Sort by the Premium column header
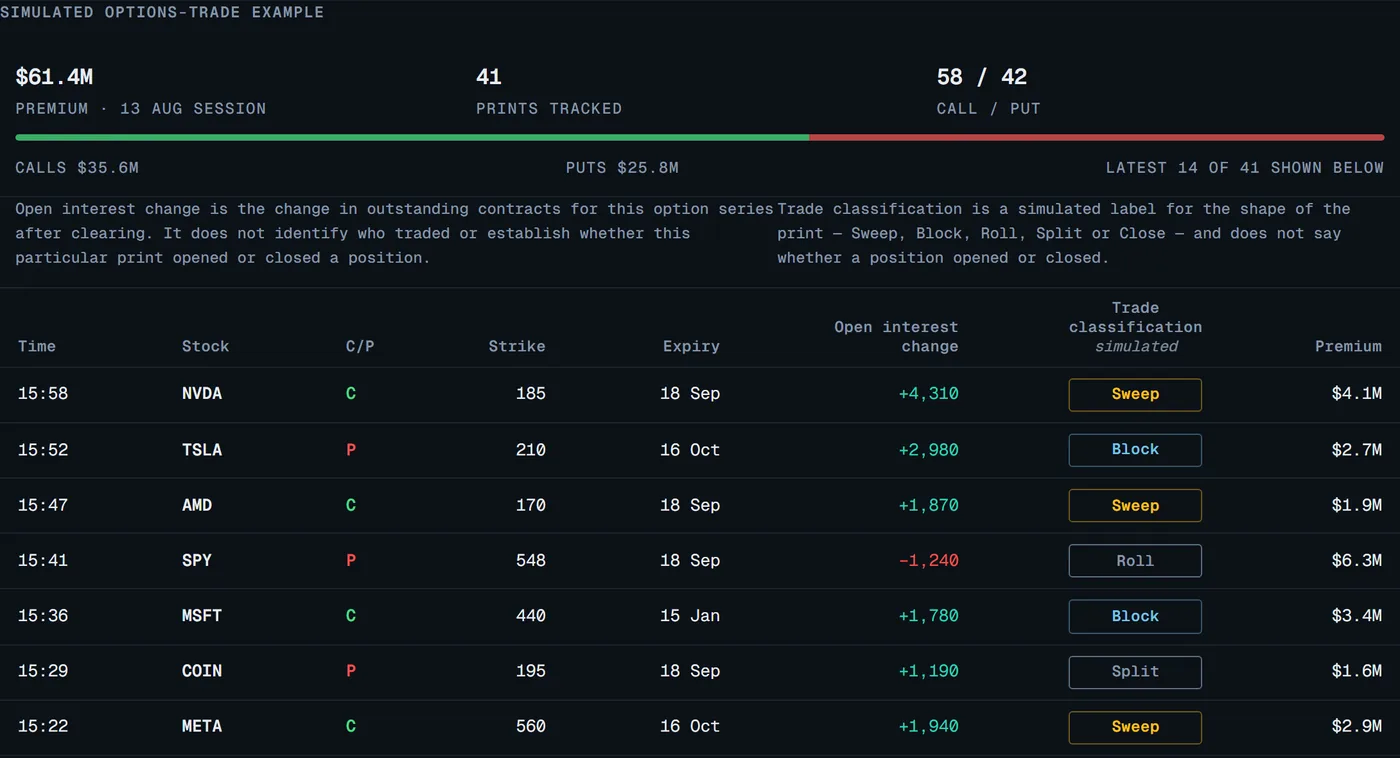 pos(1348,346)
